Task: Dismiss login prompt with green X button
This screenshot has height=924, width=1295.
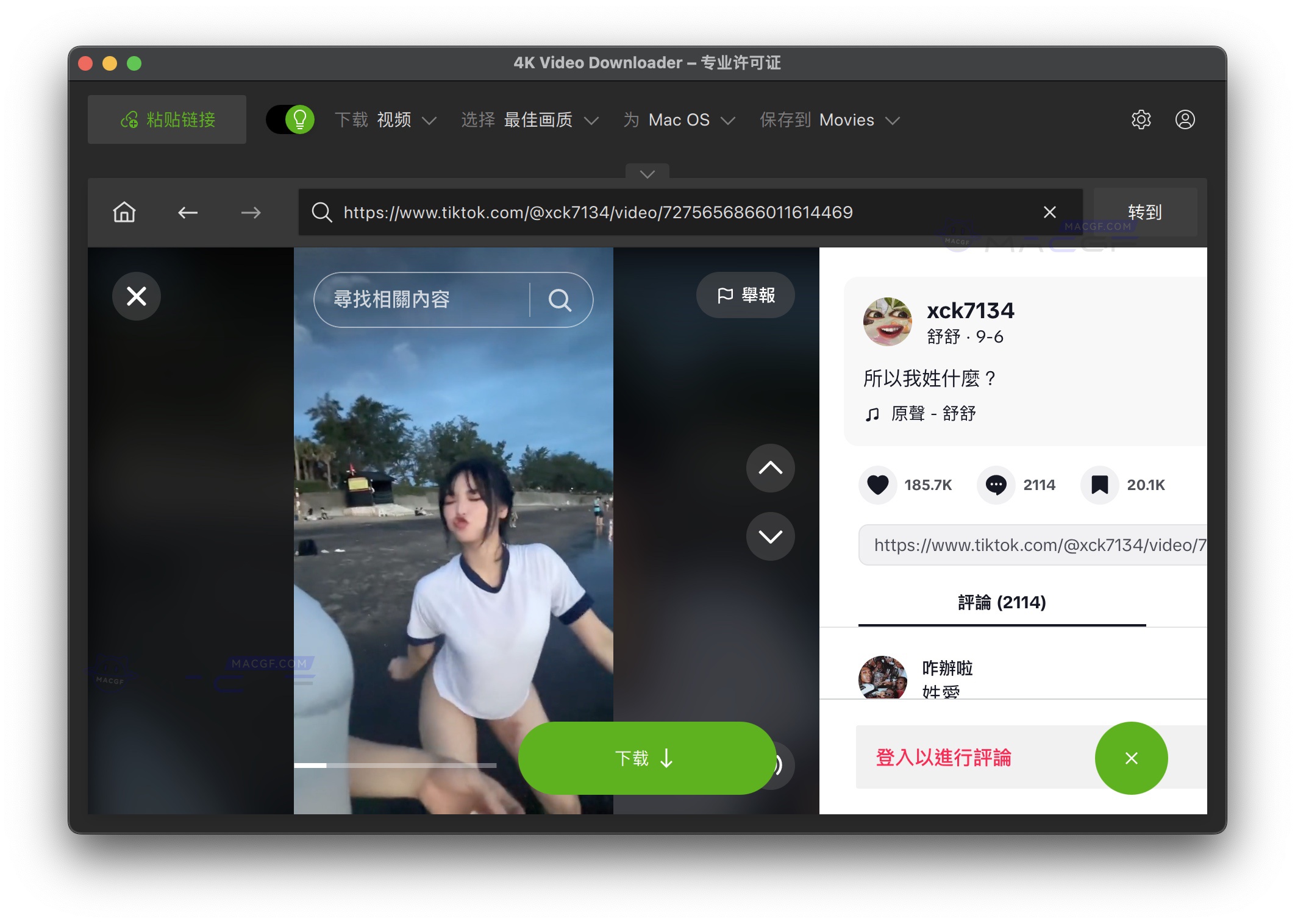Action: [1132, 758]
